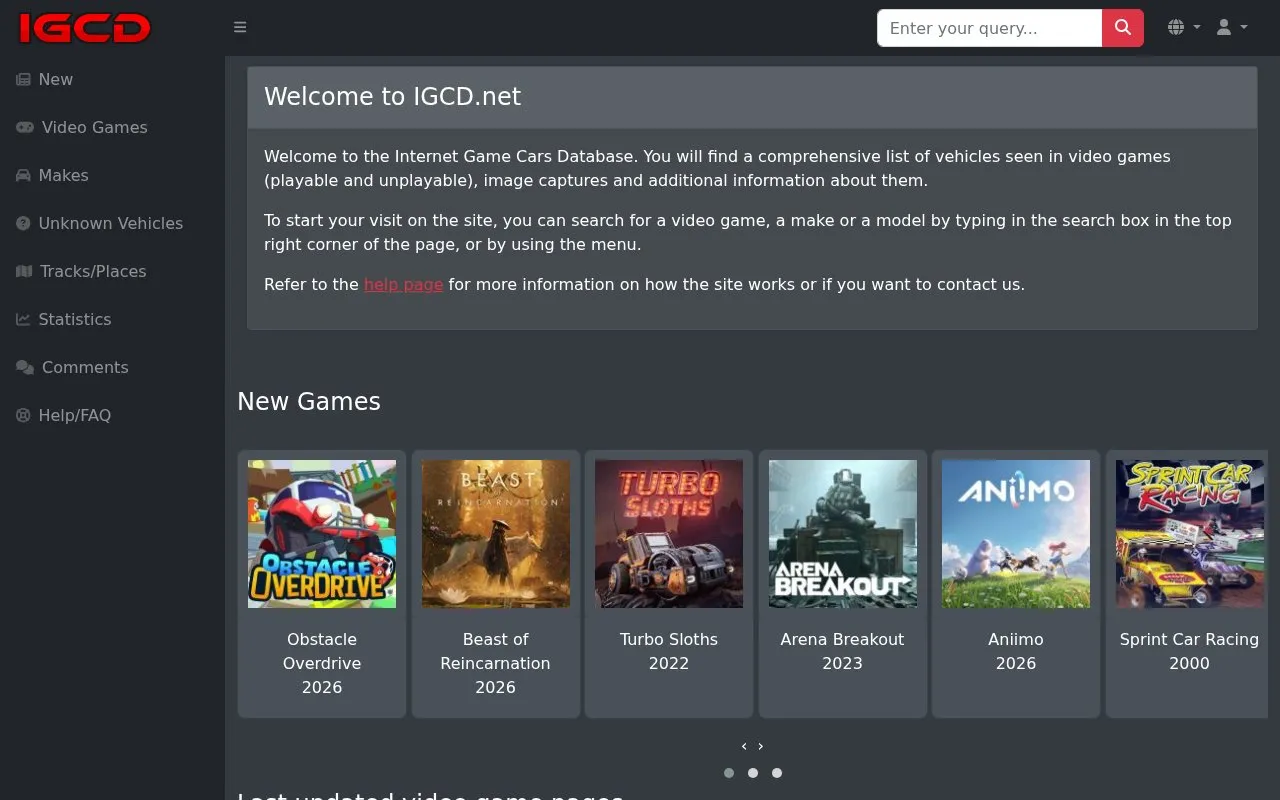Click the Makes car icon
This screenshot has height=800, width=1280.
pos(23,175)
